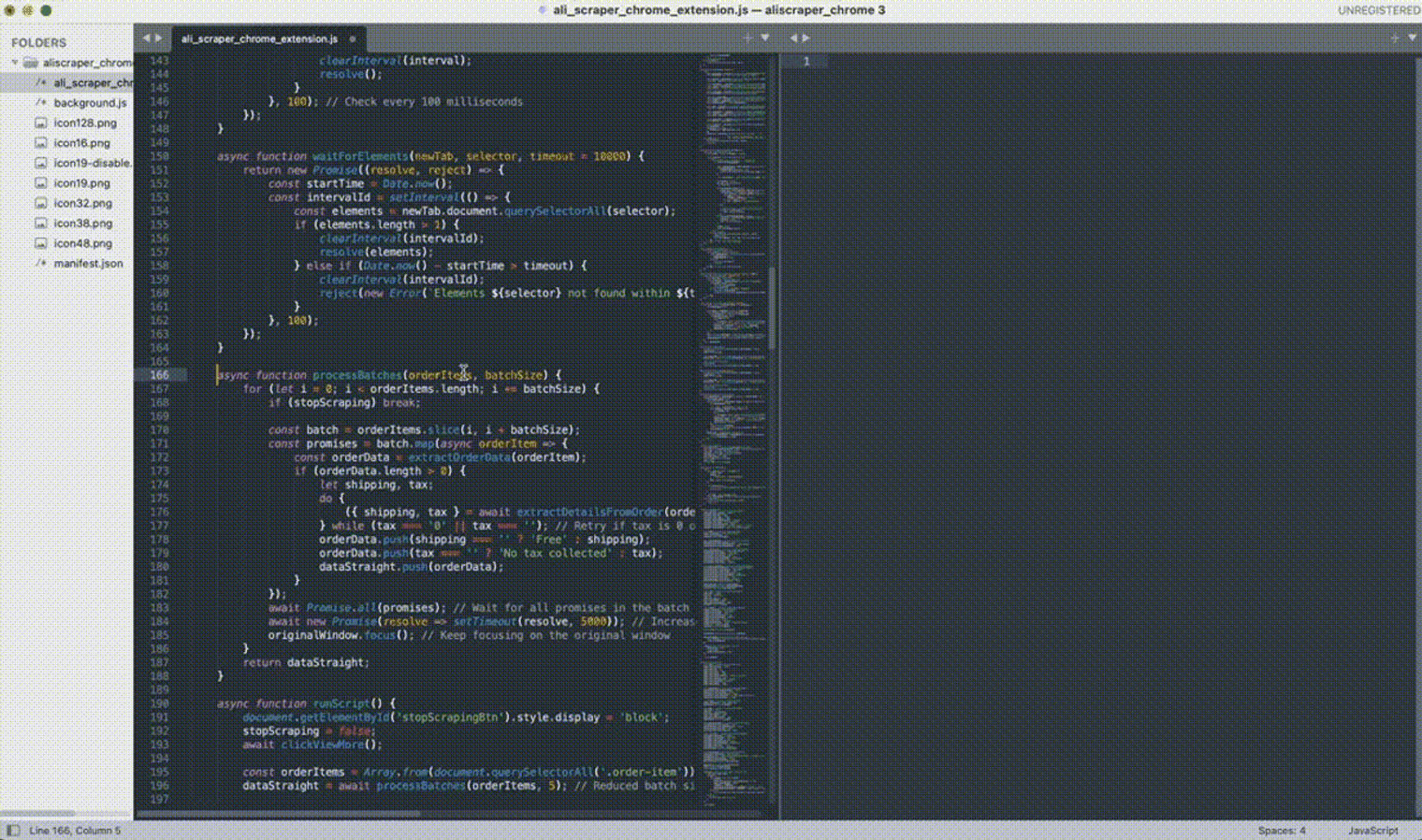Select icon128.png in the folder tree
Image resolution: width=1422 pixels, height=840 pixels.
(85, 123)
